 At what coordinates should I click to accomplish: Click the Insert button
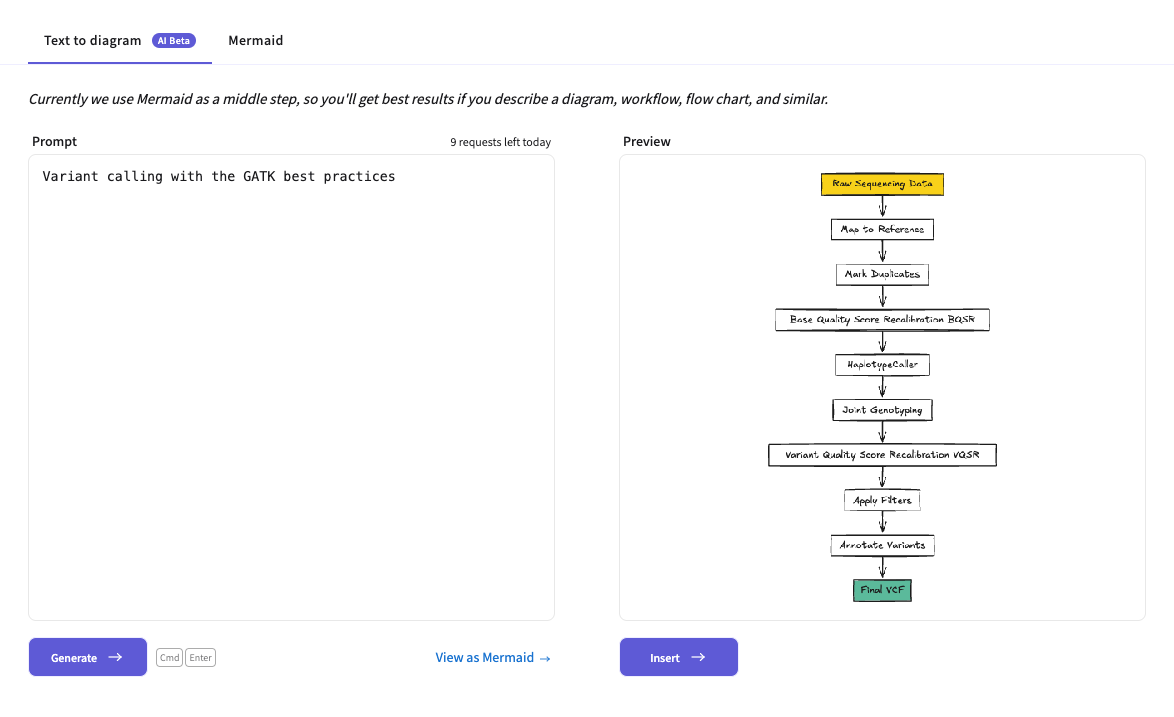pos(678,657)
